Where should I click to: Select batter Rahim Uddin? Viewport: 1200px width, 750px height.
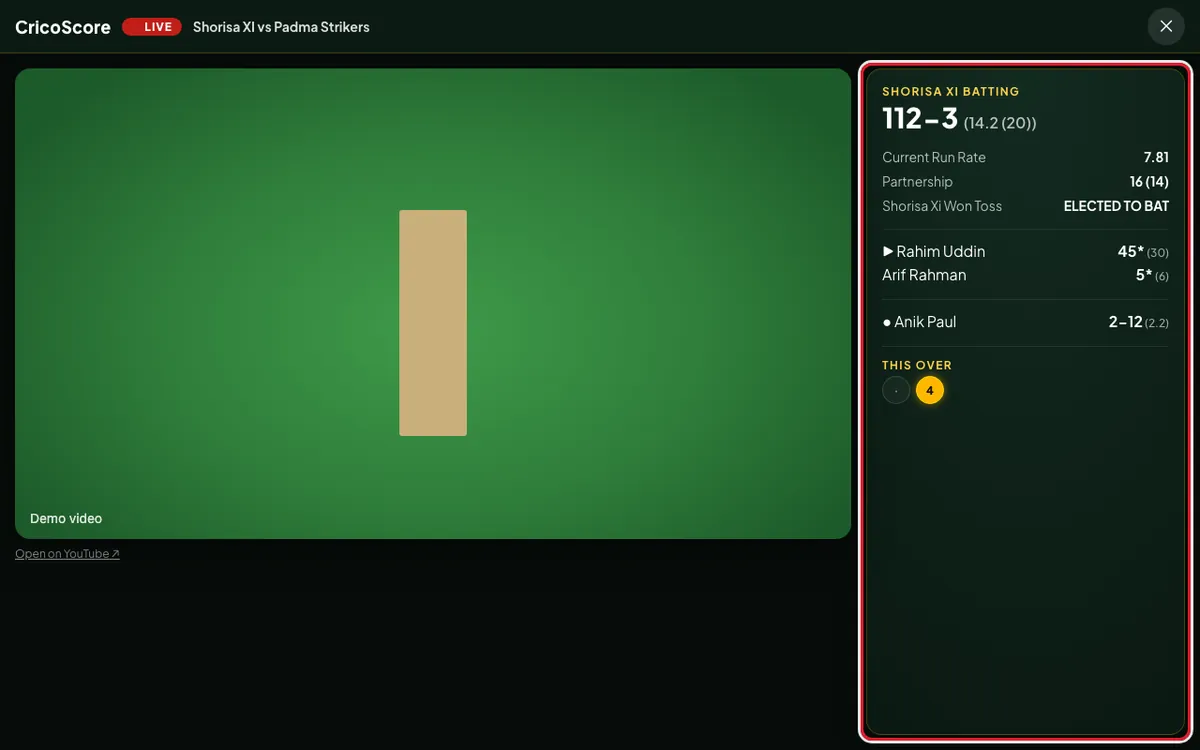pos(941,251)
